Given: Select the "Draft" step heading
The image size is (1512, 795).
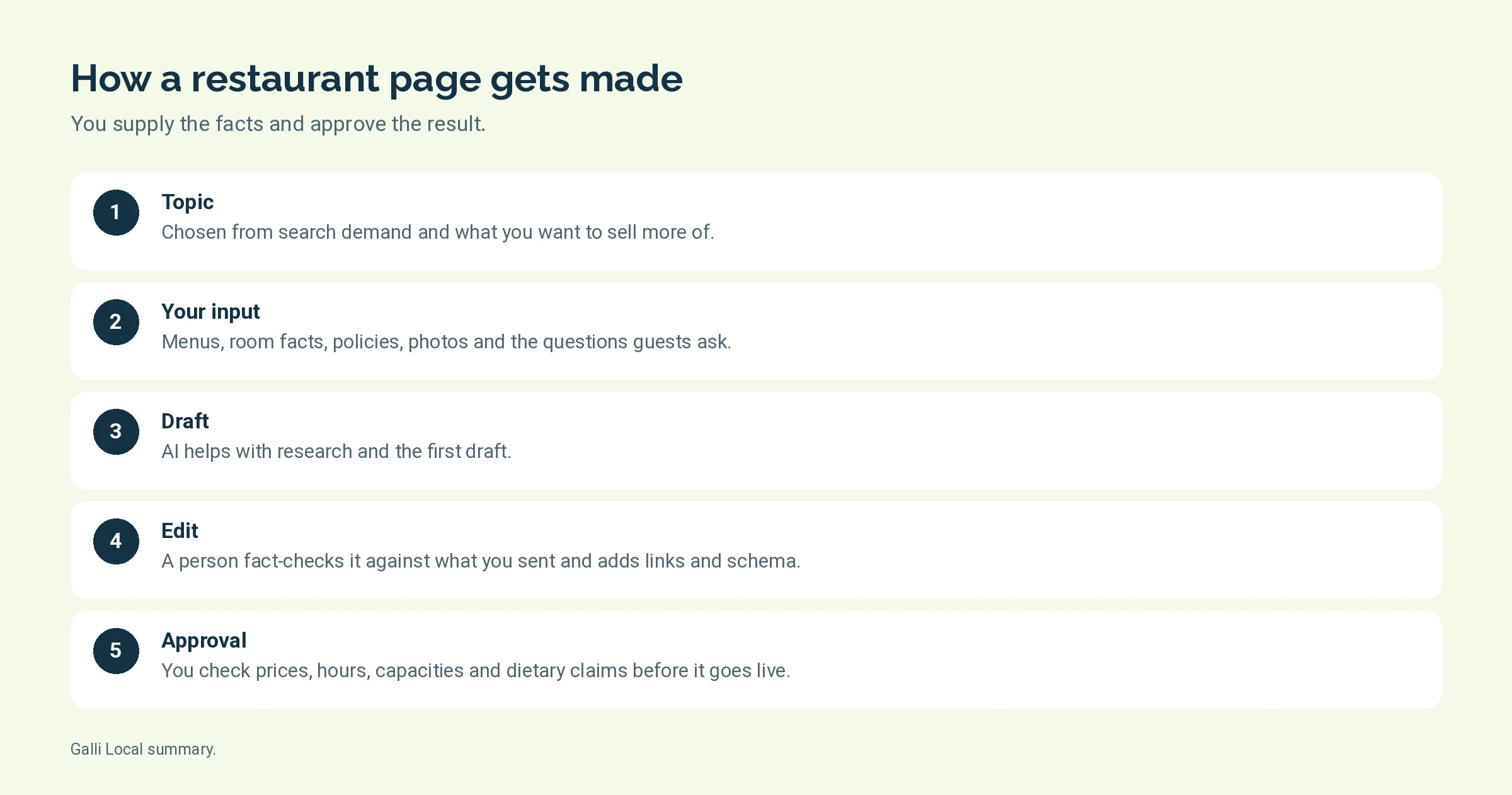Looking at the screenshot, I should pyautogui.click(x=185, y=421).
